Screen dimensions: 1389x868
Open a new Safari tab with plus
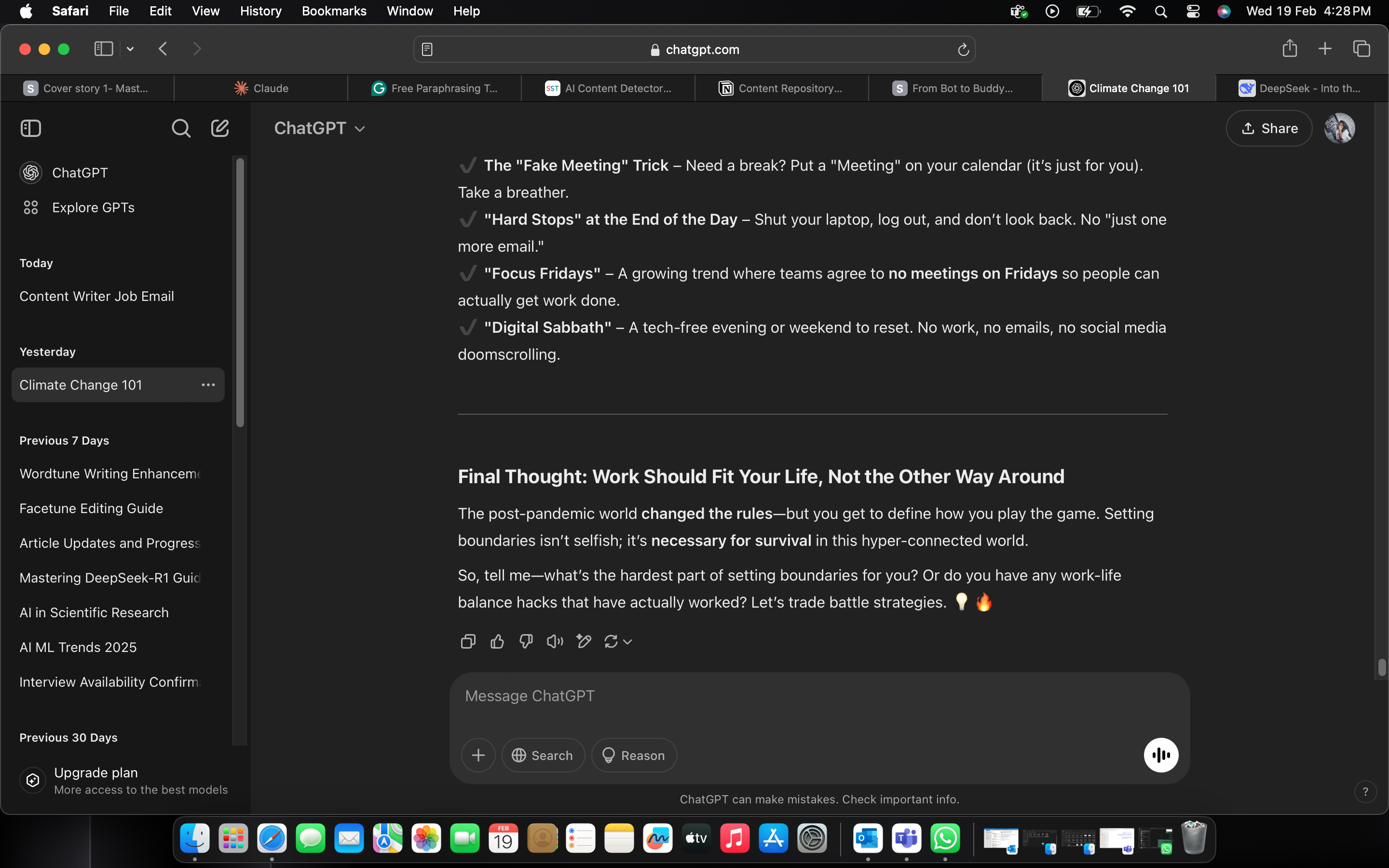[x=1325, y=49]
